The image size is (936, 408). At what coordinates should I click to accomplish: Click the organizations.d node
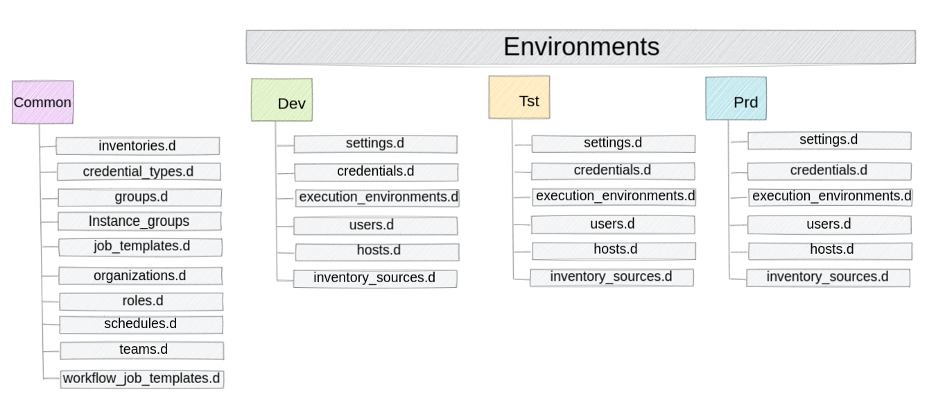pyautogui.click(x=140, y=275)
